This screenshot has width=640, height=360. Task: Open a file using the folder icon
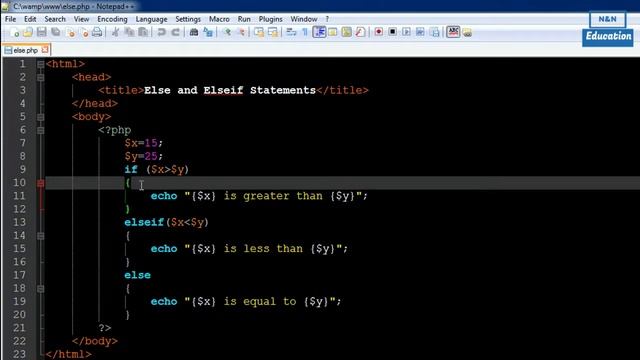click(x=28, y=32)
